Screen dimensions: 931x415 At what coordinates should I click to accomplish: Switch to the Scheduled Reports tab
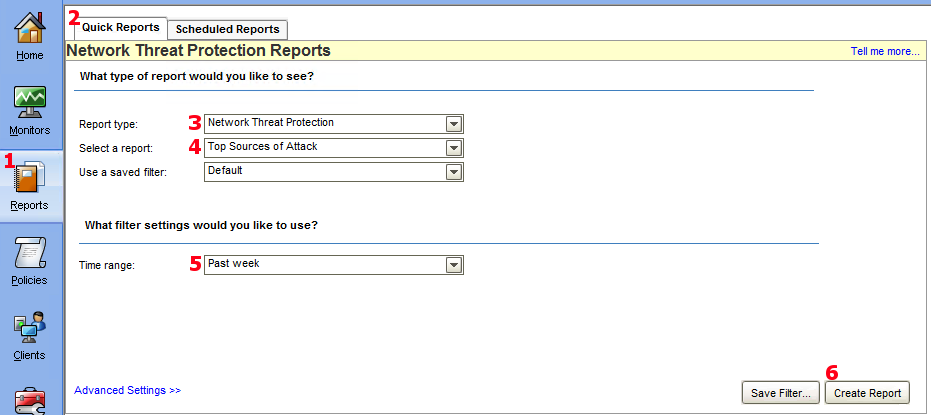228,29
